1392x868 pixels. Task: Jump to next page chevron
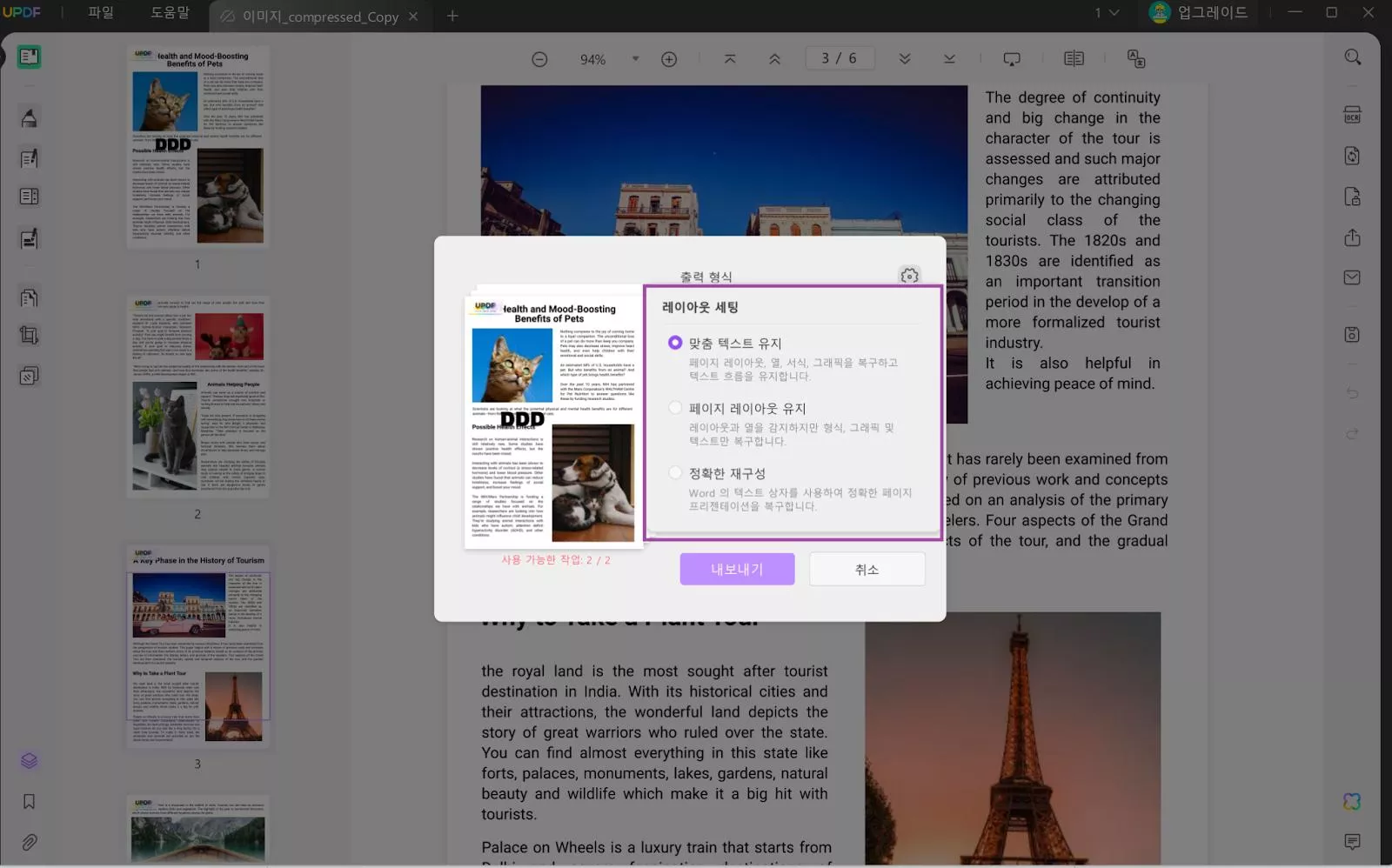(905, 59)
